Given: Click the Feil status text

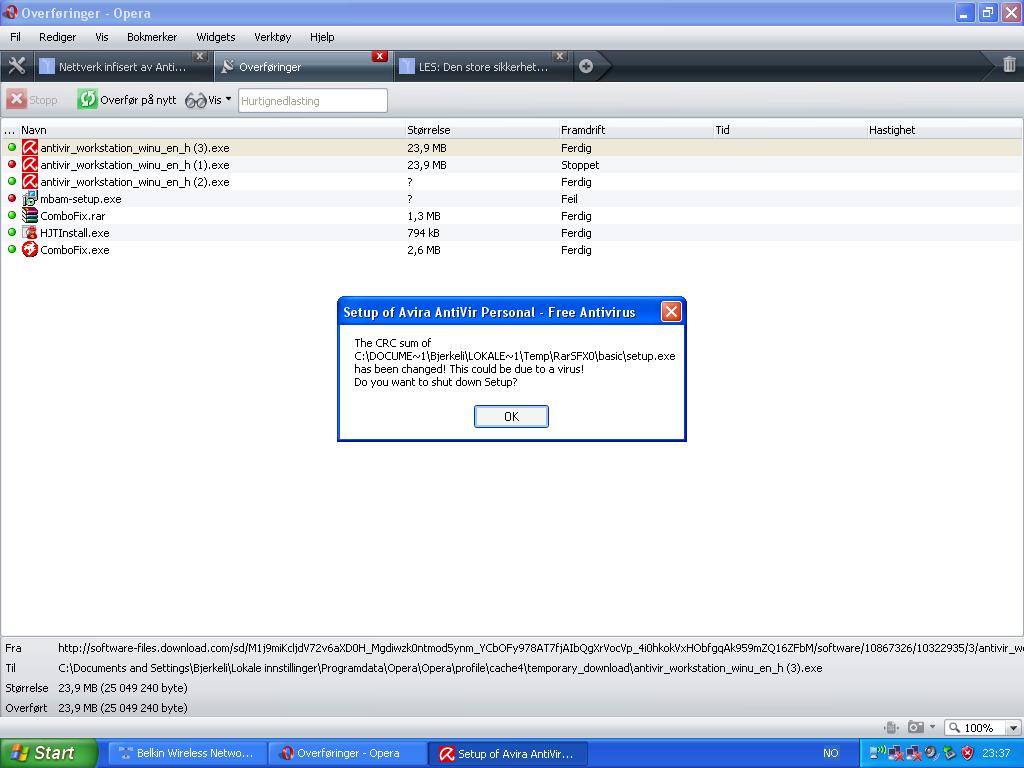Looking at the screenshot, I should click(x=569, y=199).
